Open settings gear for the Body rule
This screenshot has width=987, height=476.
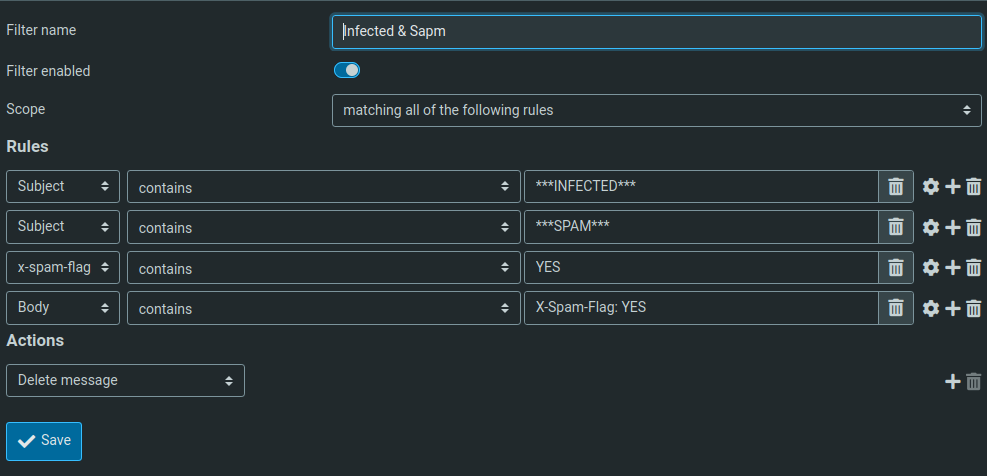point(931,309)
